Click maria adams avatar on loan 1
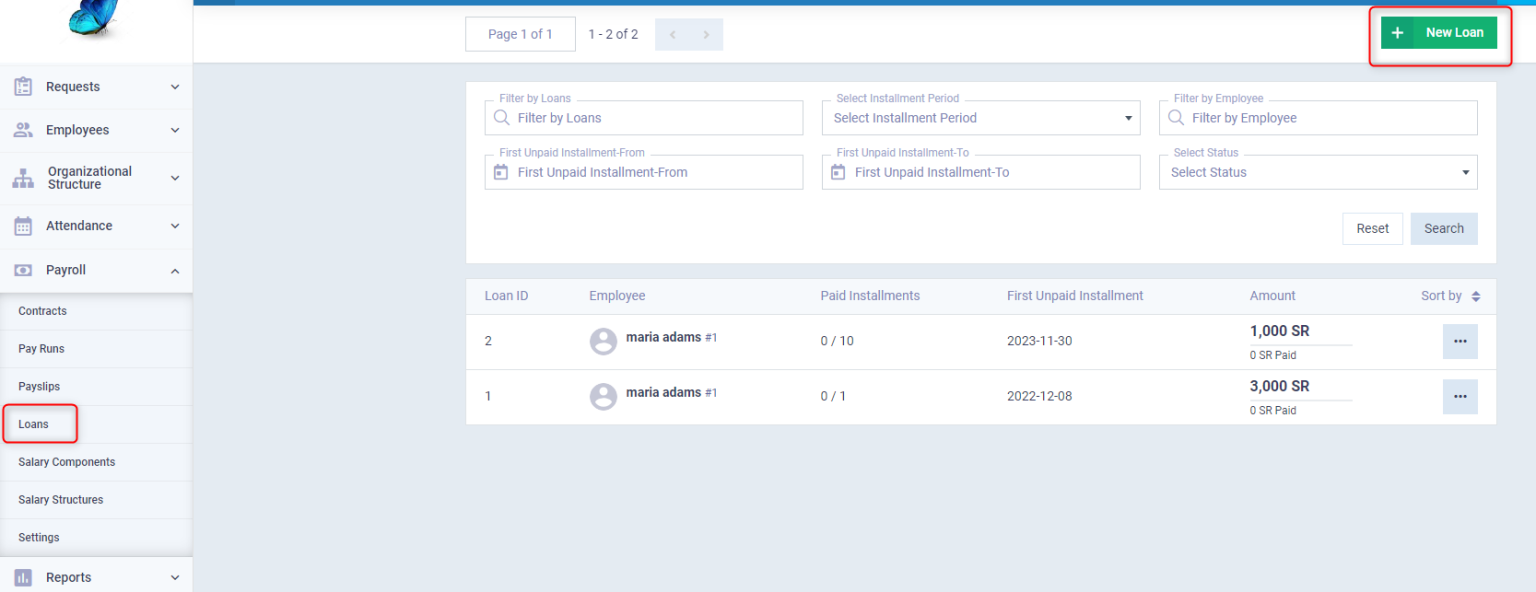 pos(603,396)
